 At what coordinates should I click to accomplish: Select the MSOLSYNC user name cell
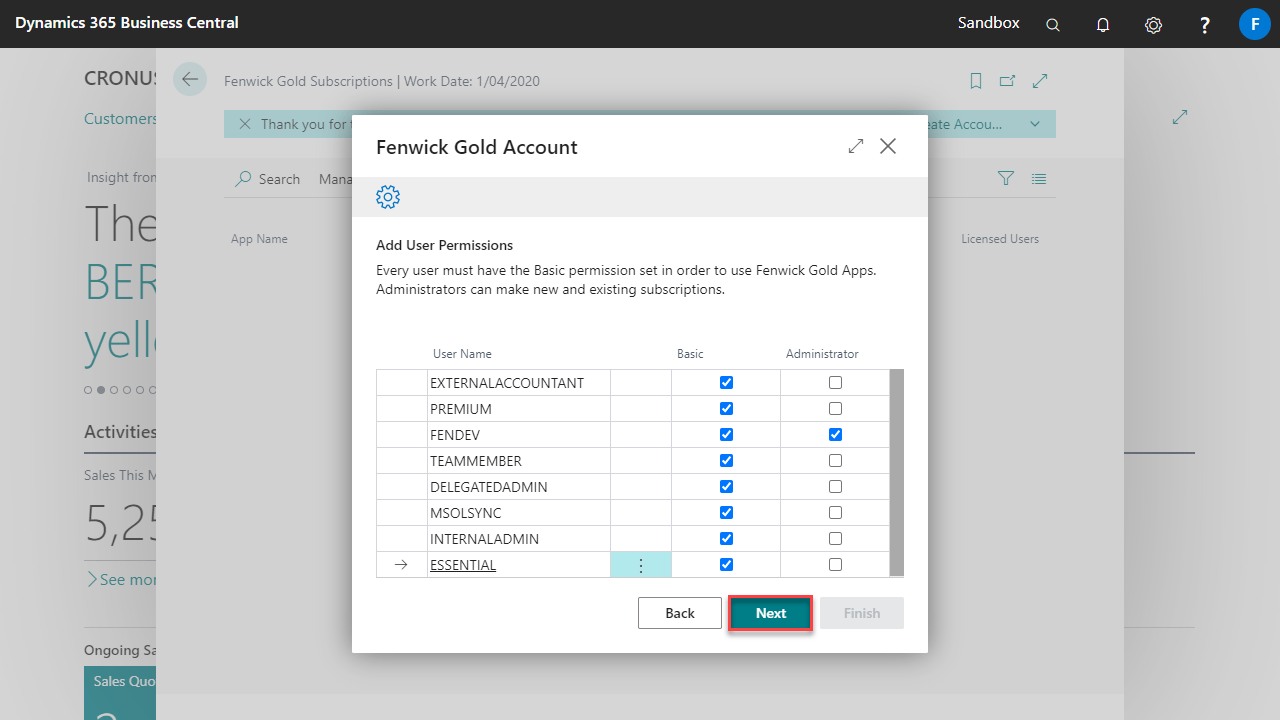pyautogui.click(x=519, y=513)
